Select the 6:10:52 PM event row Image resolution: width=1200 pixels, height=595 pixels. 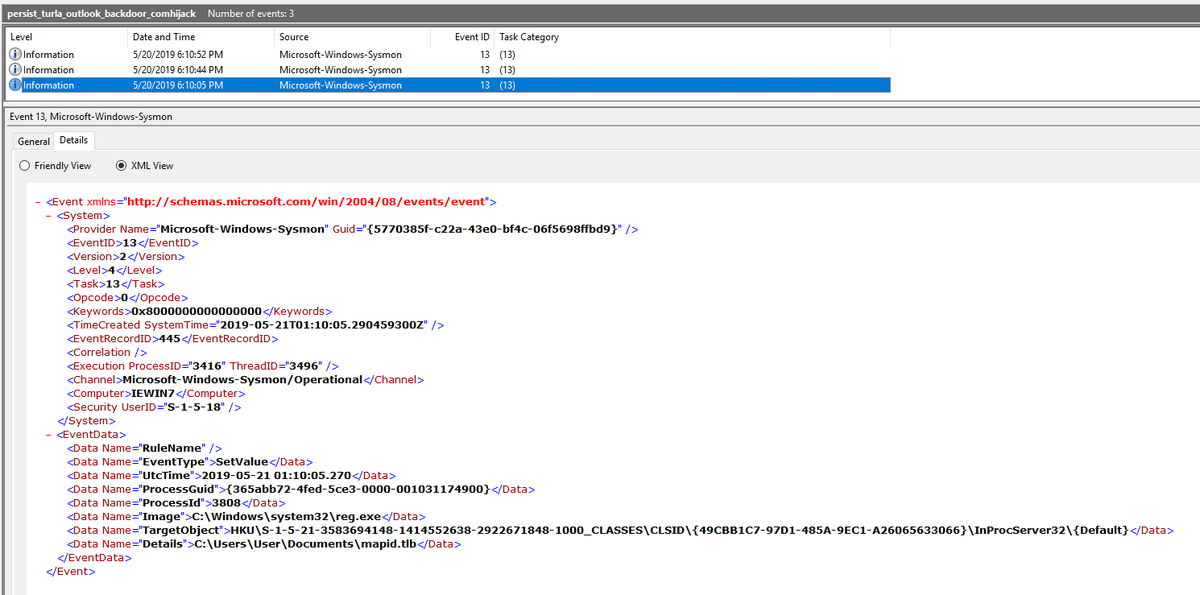[447, 54]
